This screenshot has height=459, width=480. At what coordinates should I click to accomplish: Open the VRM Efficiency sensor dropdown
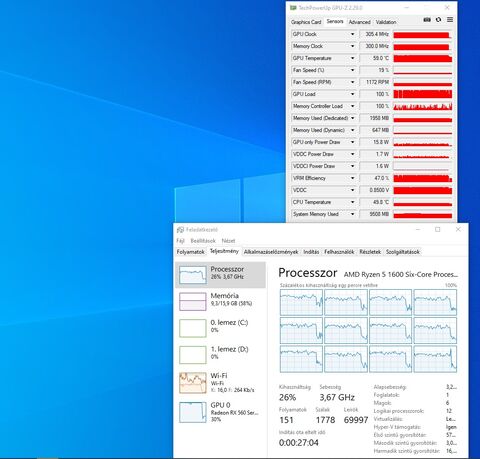352,178
